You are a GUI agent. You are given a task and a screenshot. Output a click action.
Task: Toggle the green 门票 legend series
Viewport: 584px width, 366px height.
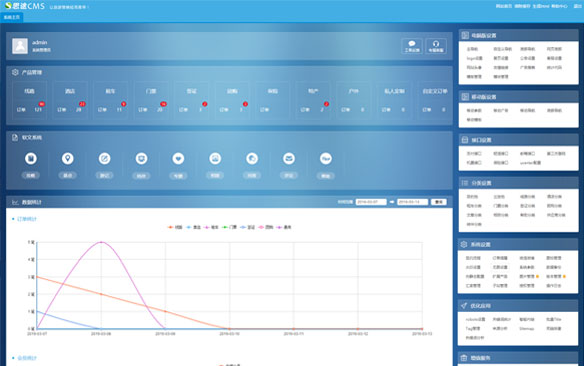pyautogui.click(x=229, y=227)
